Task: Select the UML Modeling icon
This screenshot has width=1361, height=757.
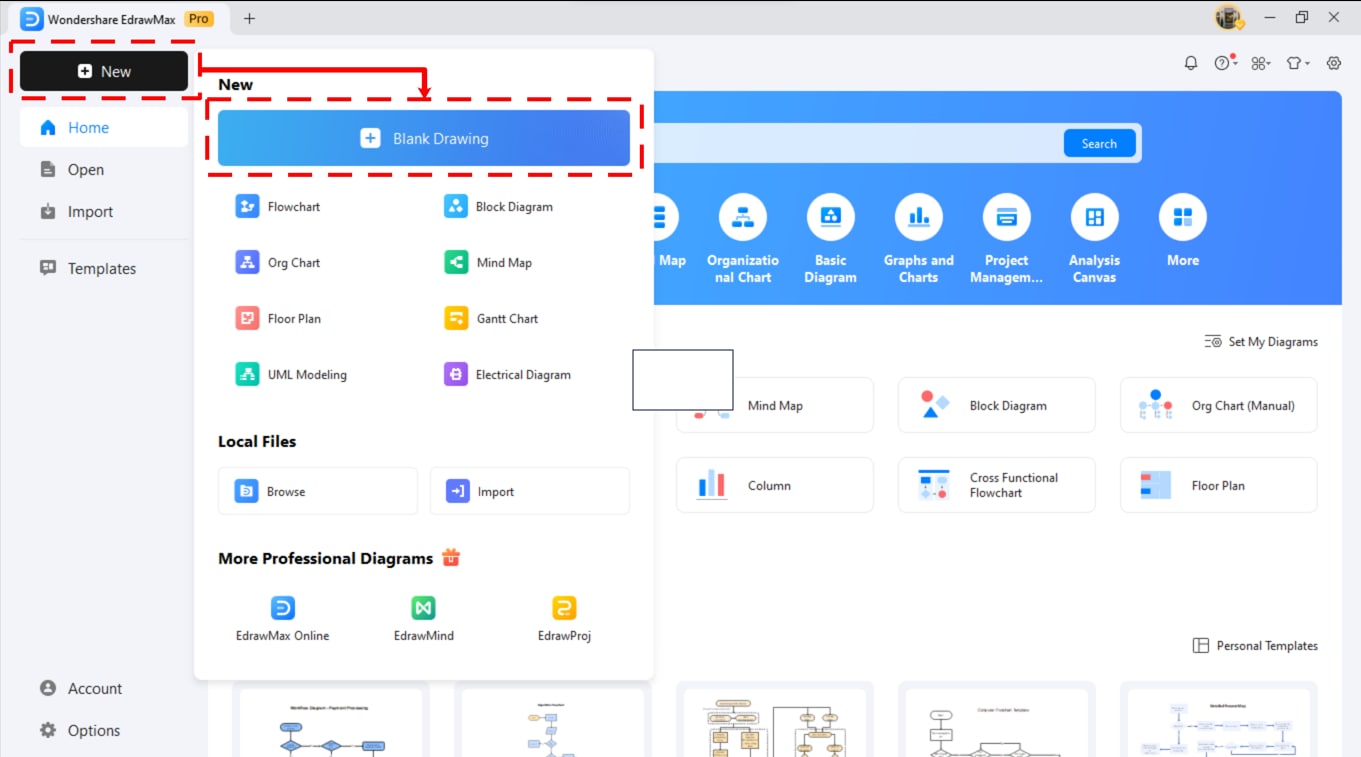Action: 247,374
